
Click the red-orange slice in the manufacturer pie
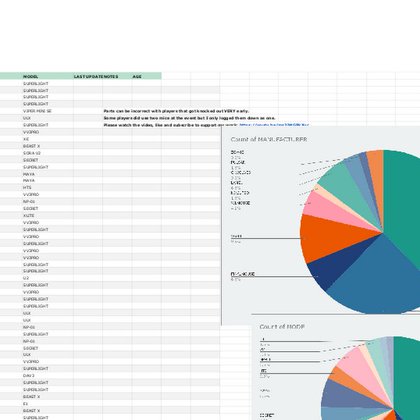(x=327, y=235)
